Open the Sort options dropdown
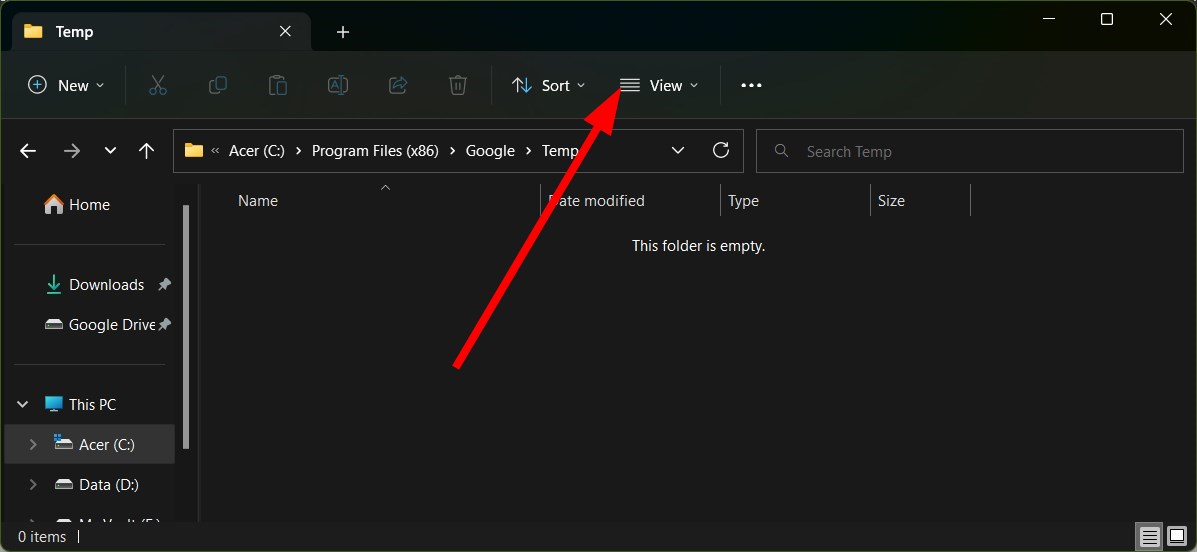This screenshot has height=552, width=1197. (548, 86)
